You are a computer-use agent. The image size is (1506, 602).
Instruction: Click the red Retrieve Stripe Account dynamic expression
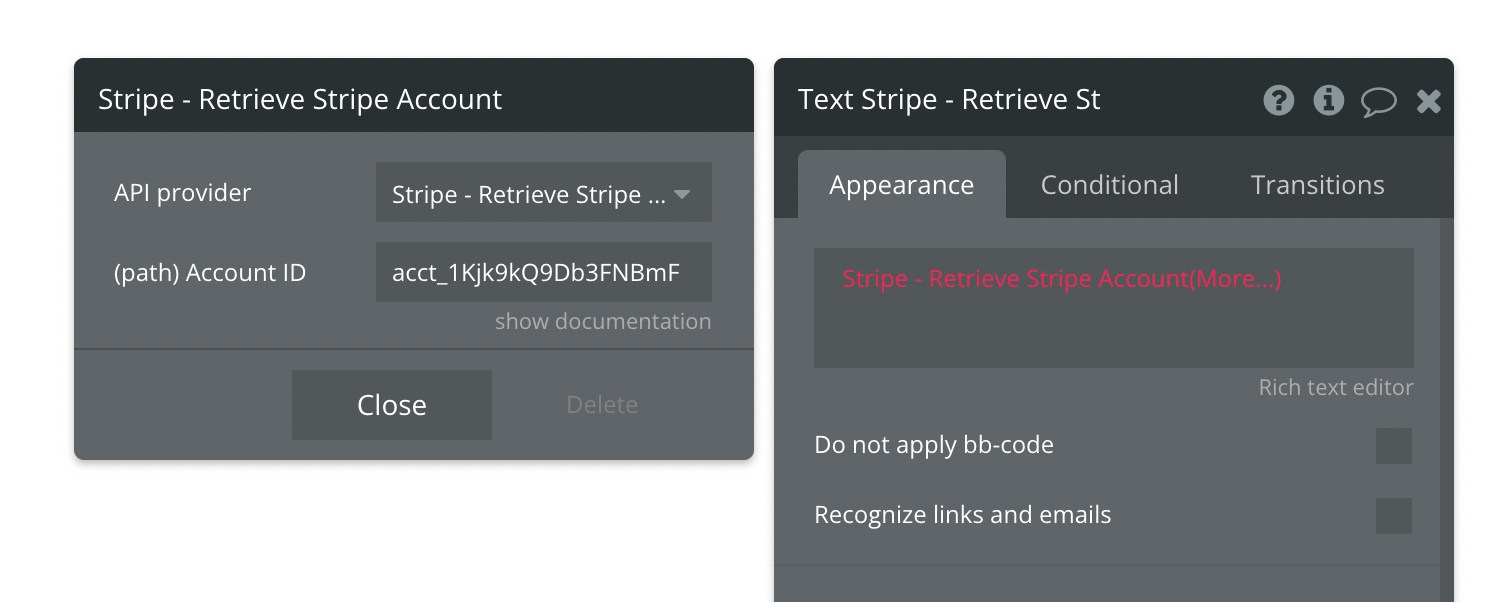pos(1061,279)
